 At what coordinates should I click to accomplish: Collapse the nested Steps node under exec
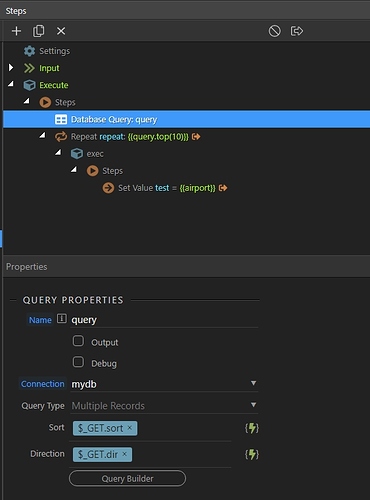[x=74, y=170]
